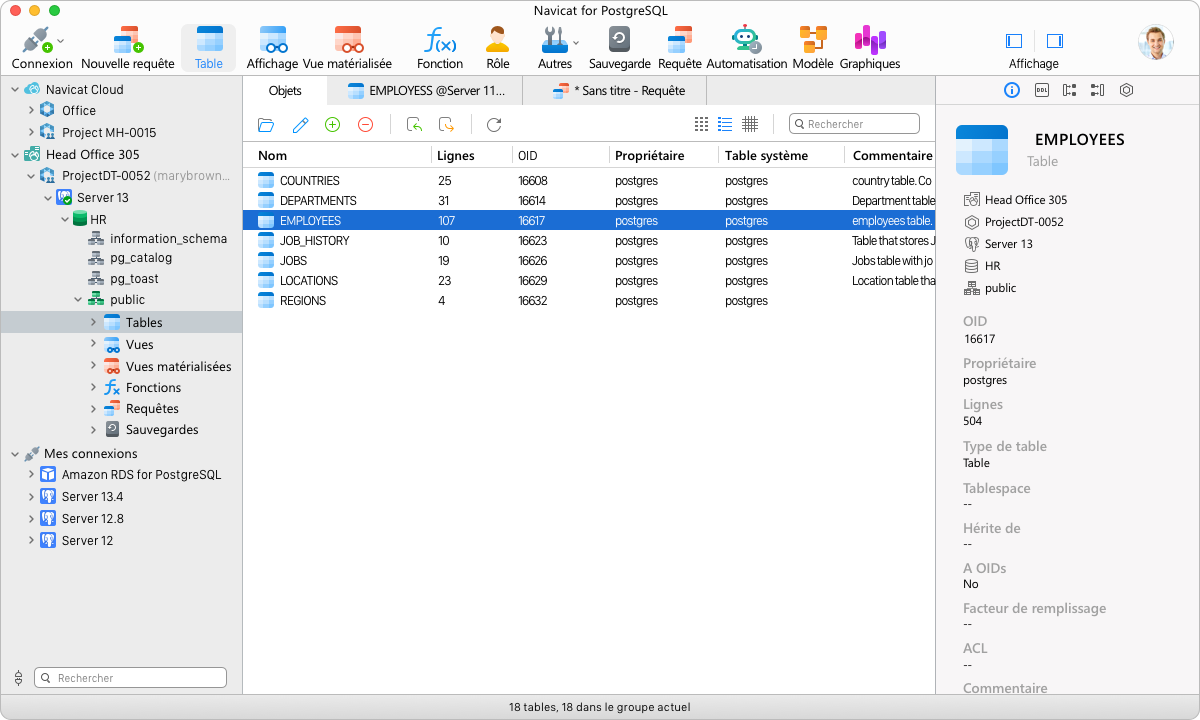The width and height of the screenshot is (1200, 720).
Task: Switch to EMPLOYESS @Server 11 tab
Action: coord(426,90)
